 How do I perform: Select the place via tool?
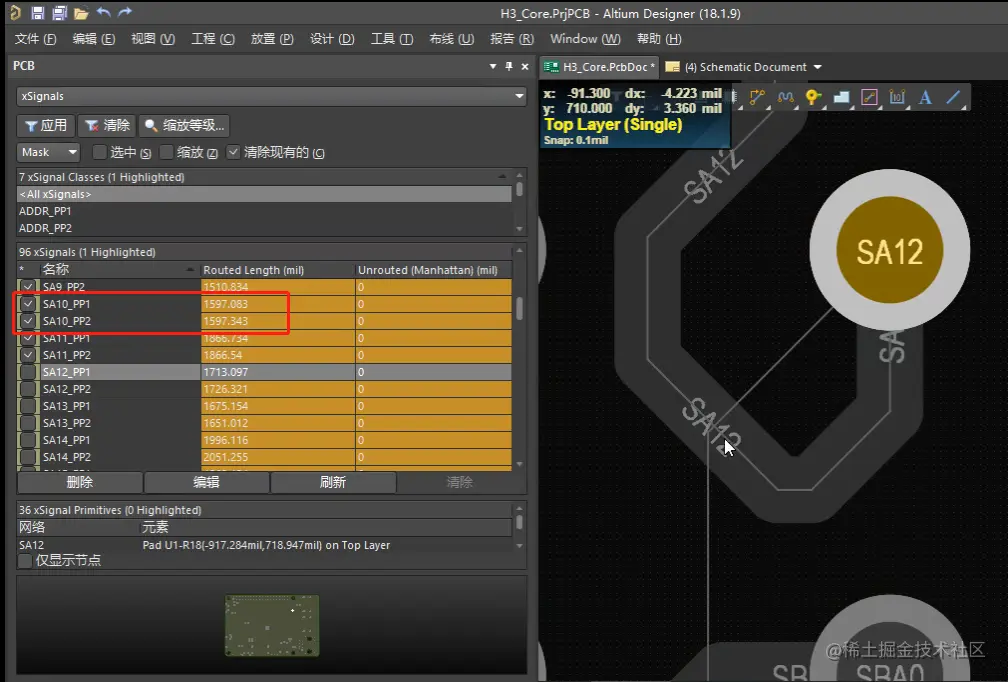click(813, 98)
